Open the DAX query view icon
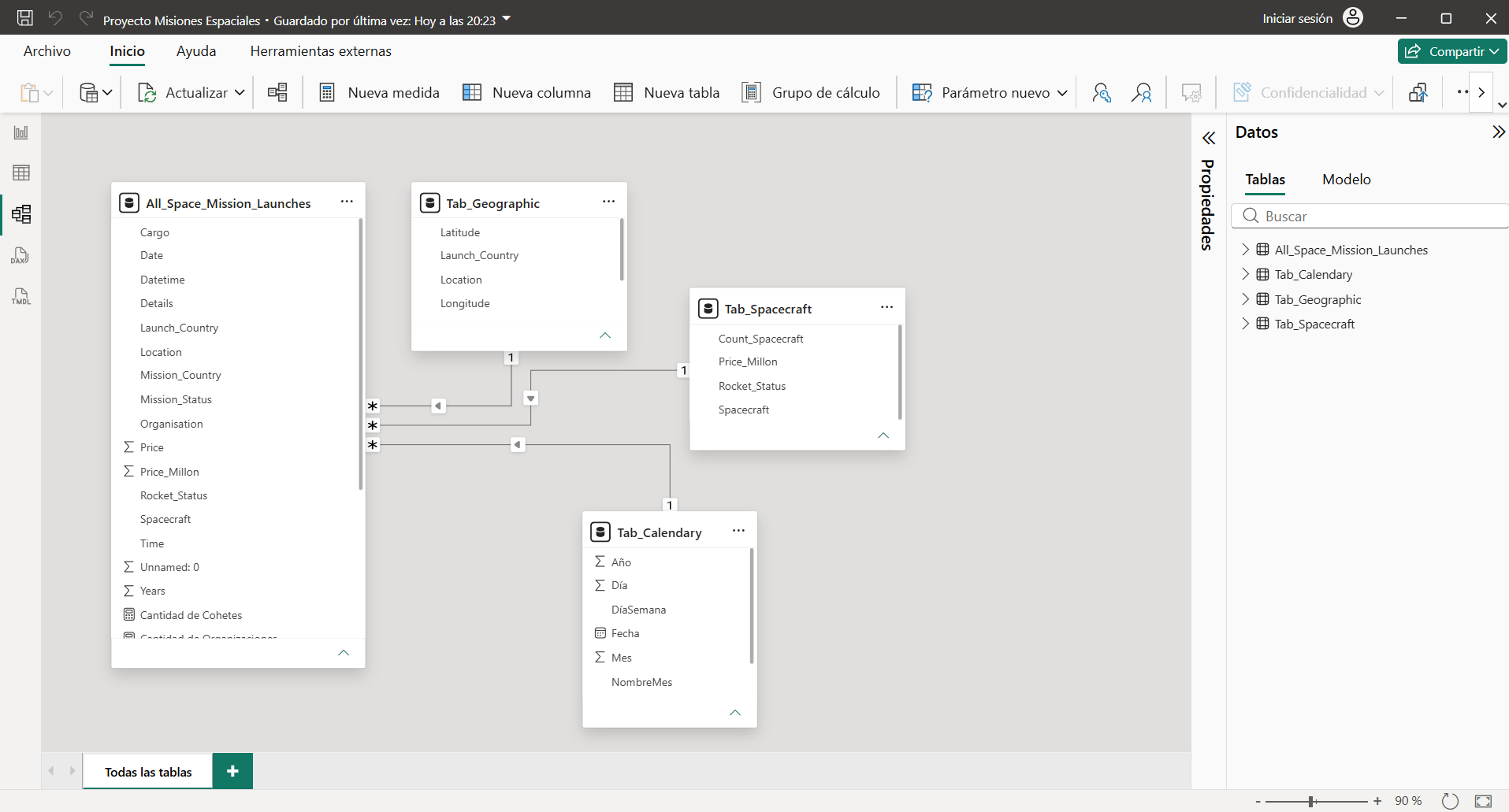Image resolution: width=1509 pixels, height=812 pixels. (x=21, y=255)
